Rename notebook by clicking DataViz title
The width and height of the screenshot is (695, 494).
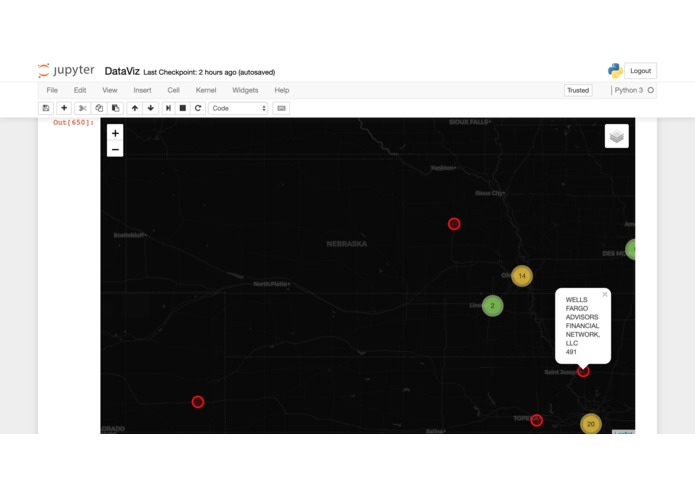(122, 71)
